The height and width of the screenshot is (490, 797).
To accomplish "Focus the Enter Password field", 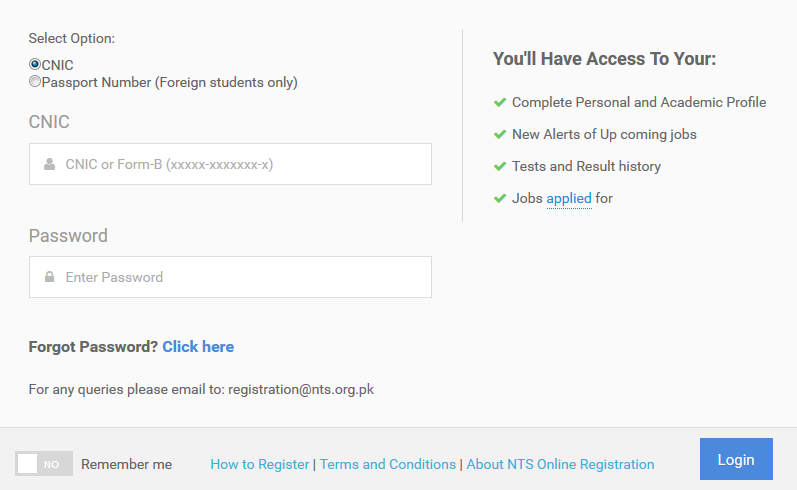I will [240, 277].
